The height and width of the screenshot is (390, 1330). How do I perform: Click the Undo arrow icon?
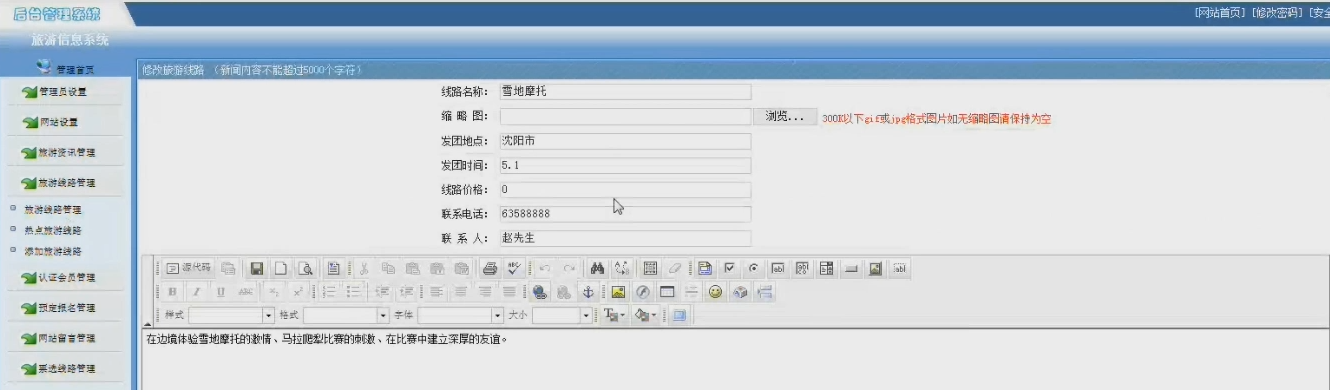point(545,268)
